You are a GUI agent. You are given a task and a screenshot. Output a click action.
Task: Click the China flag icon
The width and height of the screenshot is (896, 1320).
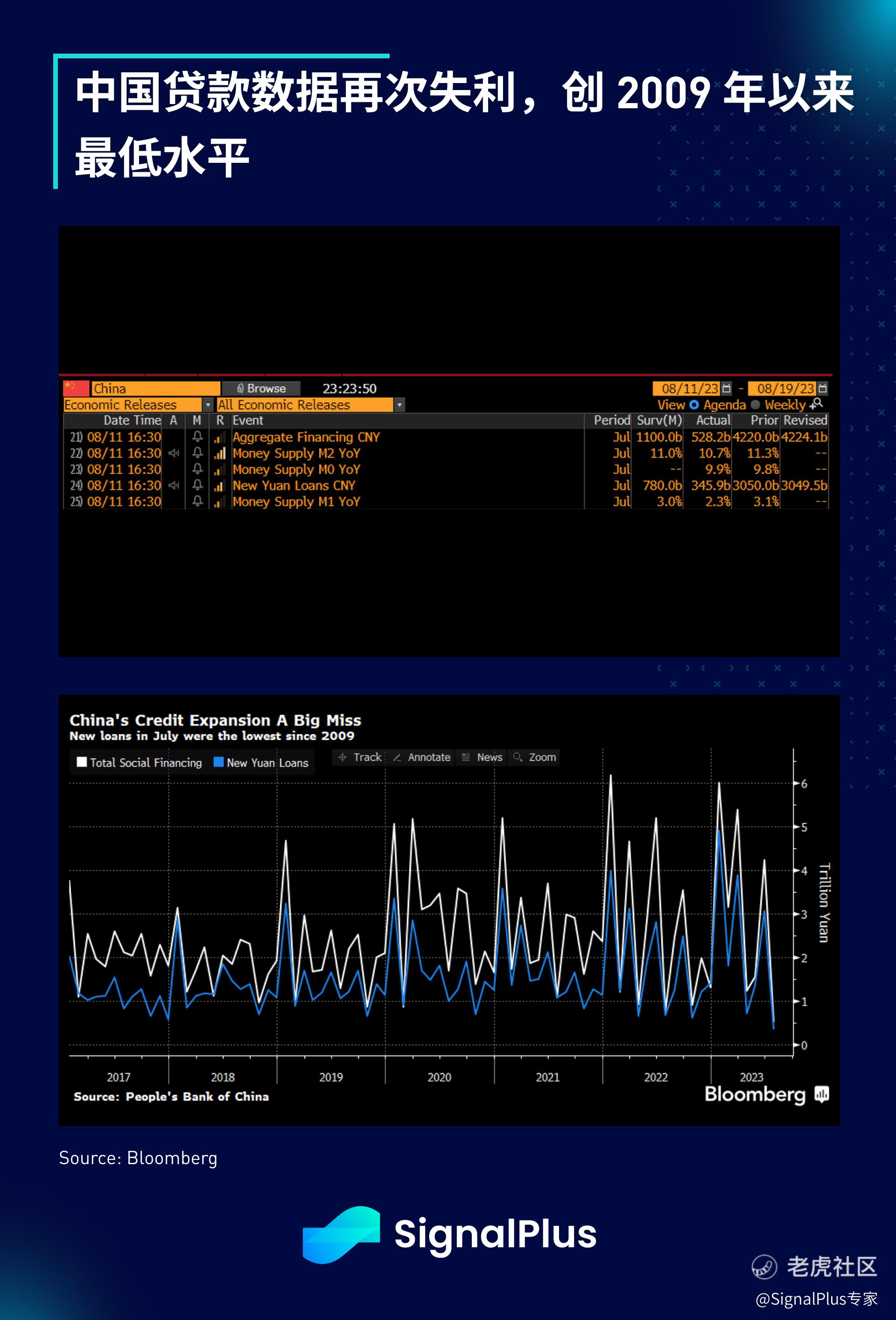(76, 388)
